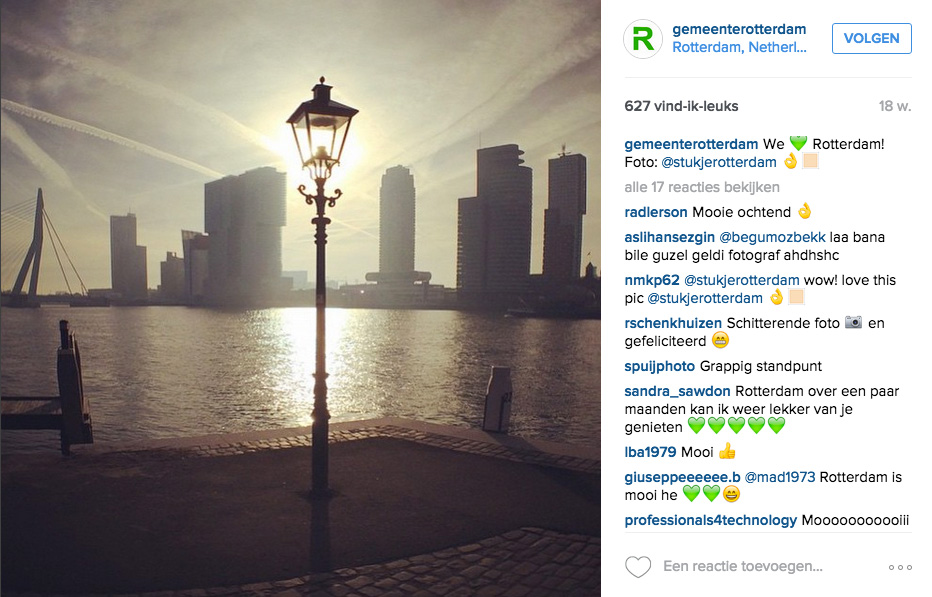Open the Rotterdam, Netherlands location link
This screenshot has width=932, height=597.
(x=739, y=48)
